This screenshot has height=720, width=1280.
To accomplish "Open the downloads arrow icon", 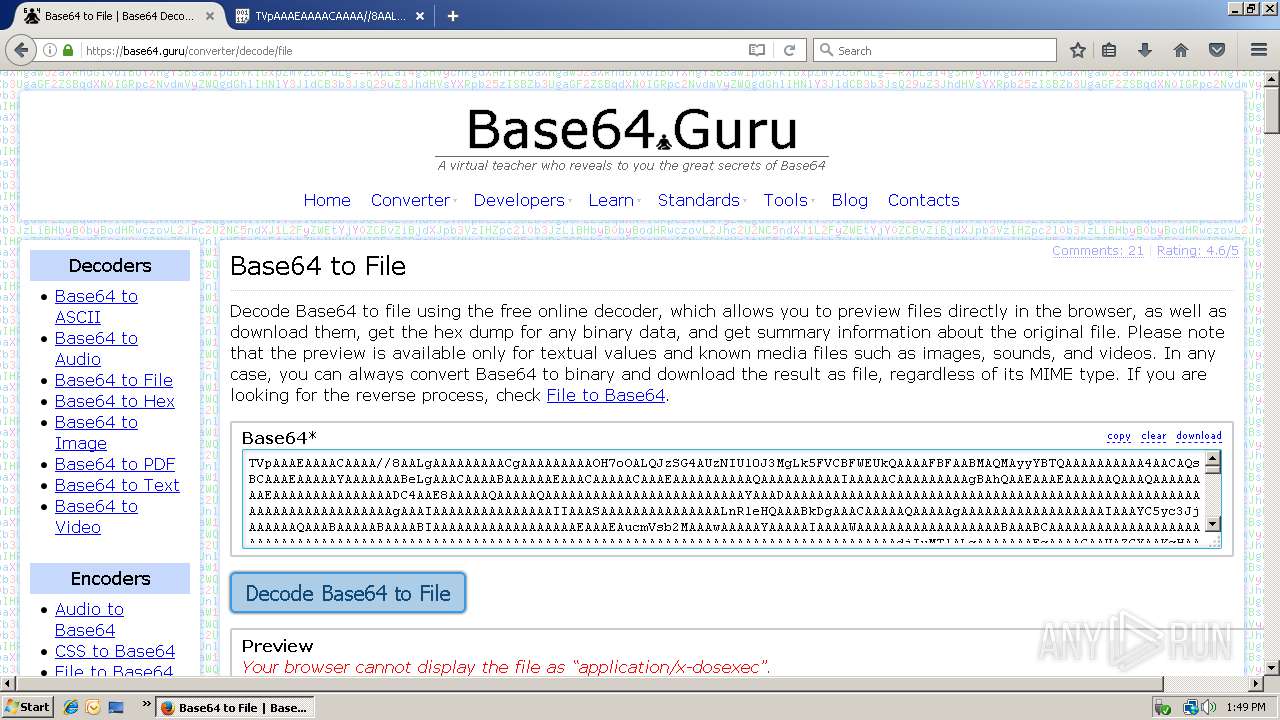I will pos(1145,50).
